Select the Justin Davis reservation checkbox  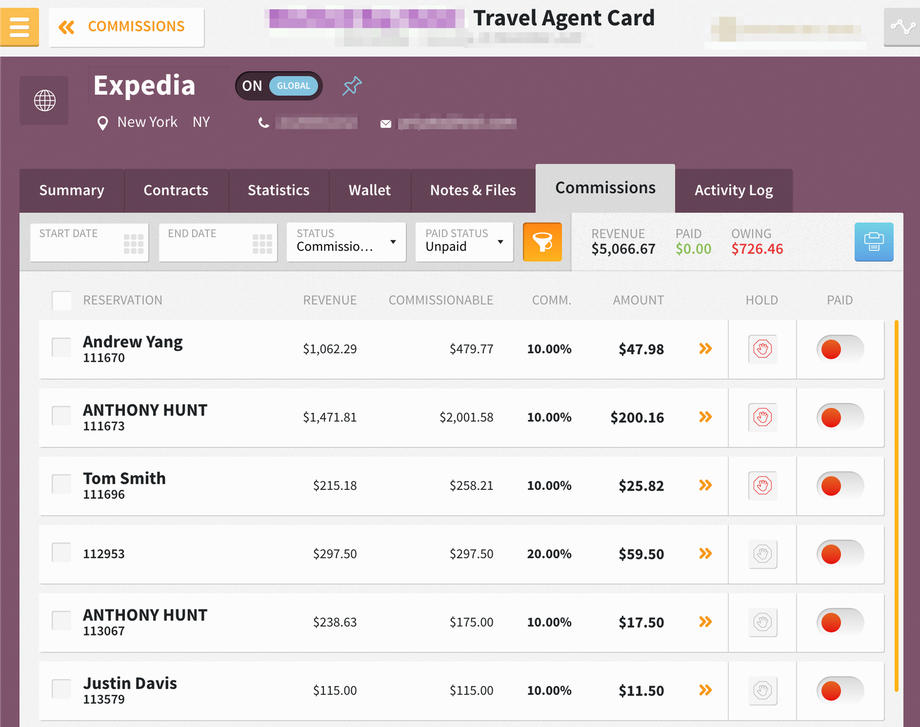[62, 689]
